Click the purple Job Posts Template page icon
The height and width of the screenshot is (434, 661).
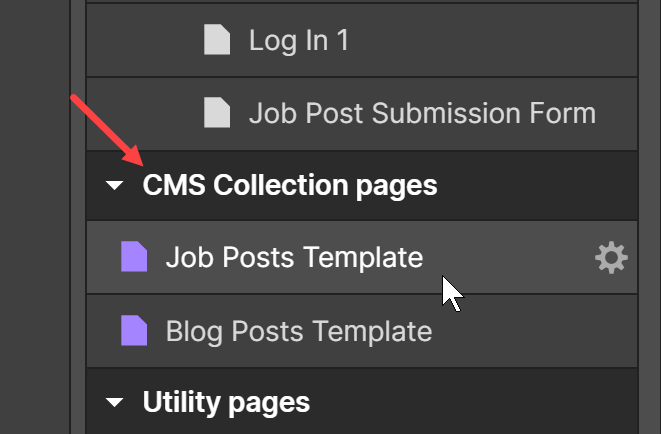[x=134, y=256]
